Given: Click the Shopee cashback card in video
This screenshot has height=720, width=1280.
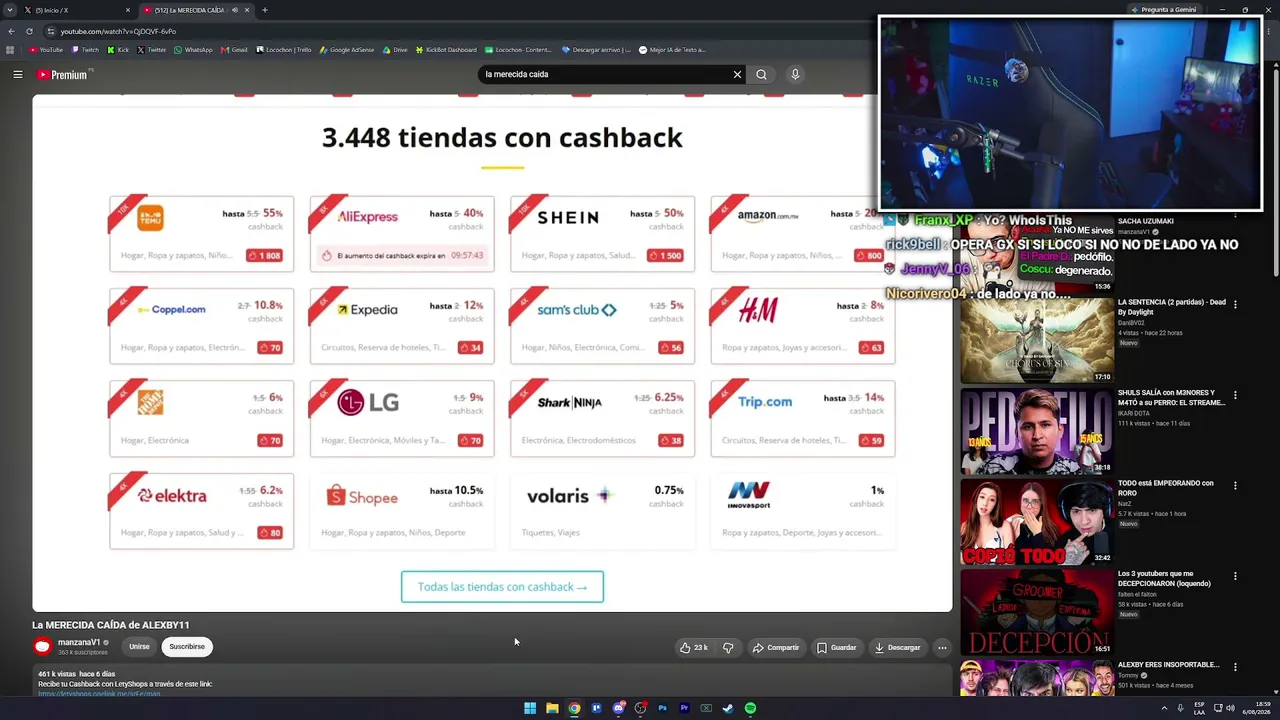Looking at the screenshot, I should coord(402,511).
